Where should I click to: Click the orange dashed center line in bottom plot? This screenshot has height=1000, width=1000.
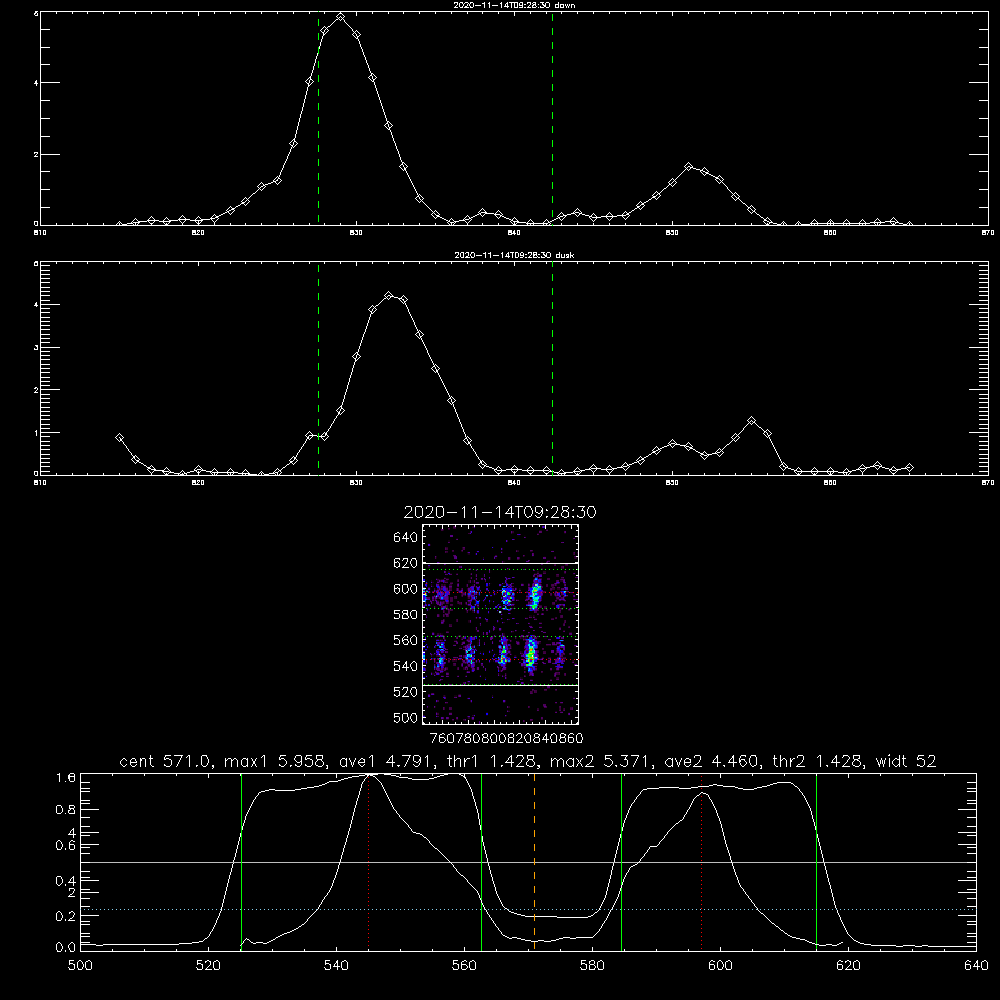coord(534,861)
